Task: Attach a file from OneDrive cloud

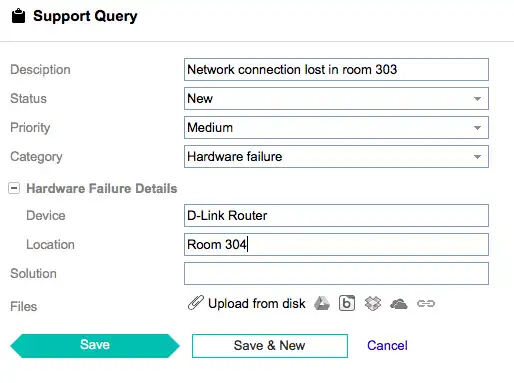Action: tap(399, 304)
